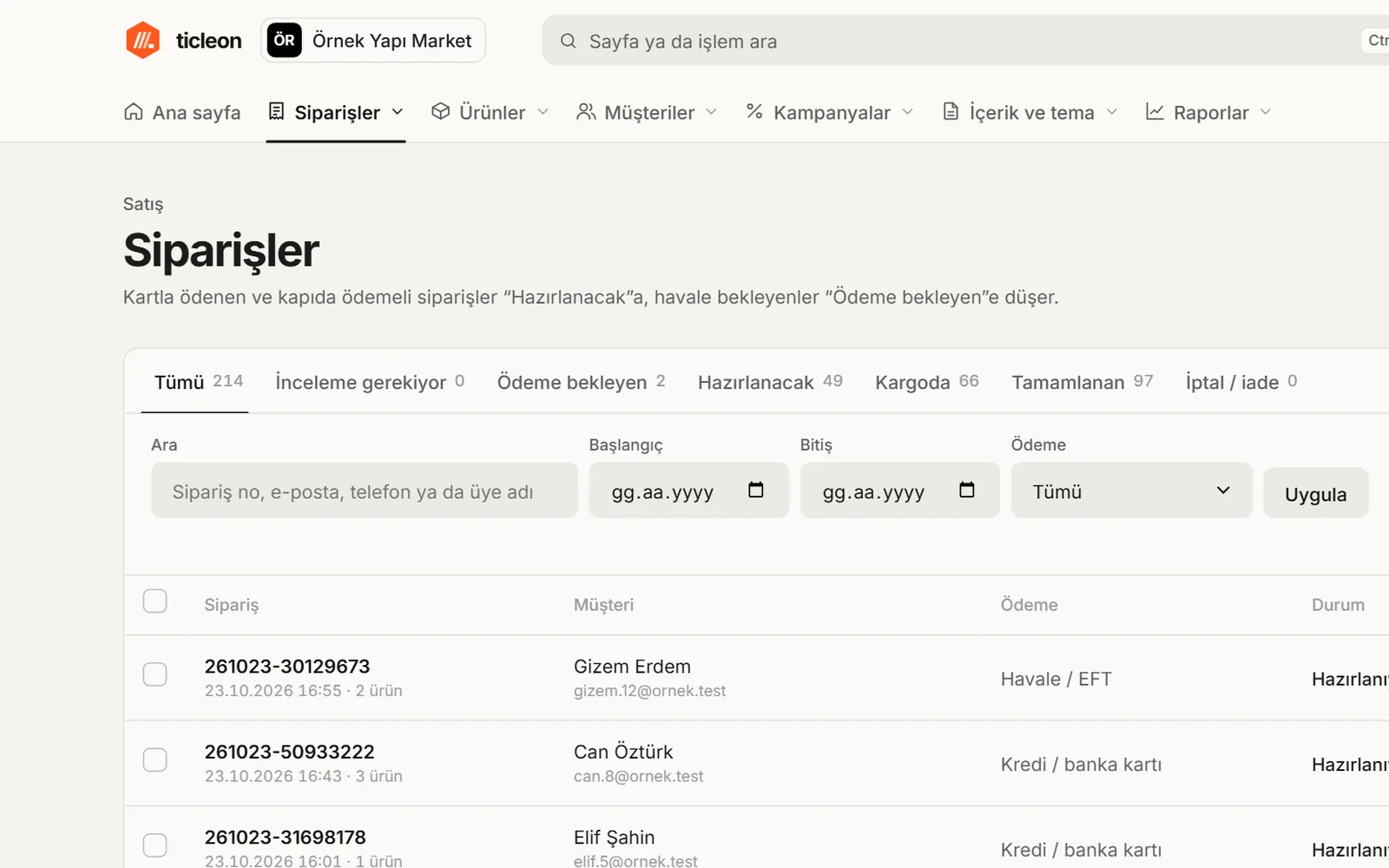1389x868 pixels.
Task: Click the ÖR store avatar badge
Action: 285,40
